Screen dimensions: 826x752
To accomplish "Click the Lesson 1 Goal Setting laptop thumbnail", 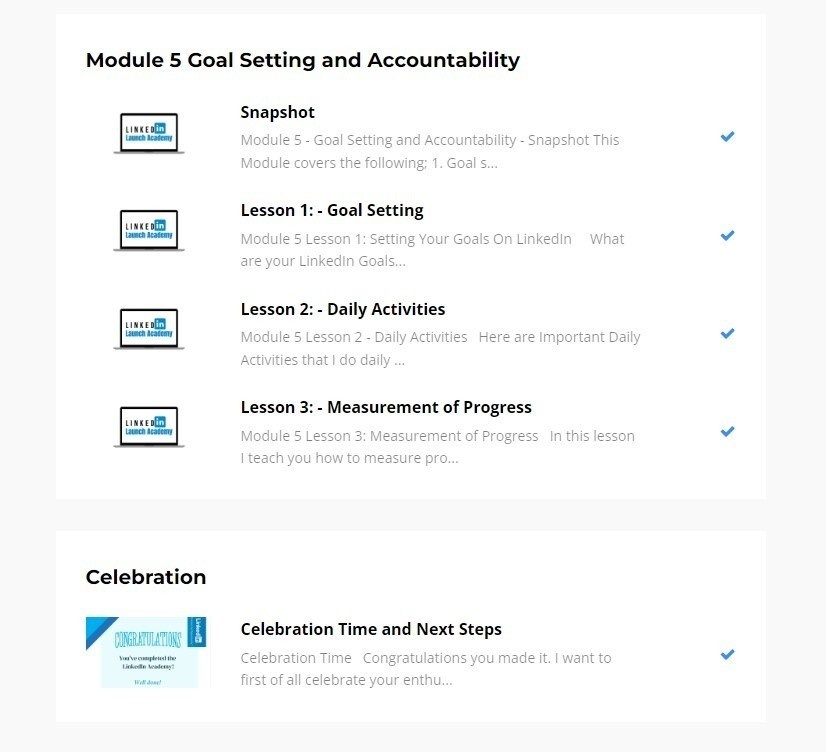I will pos(149,231).
